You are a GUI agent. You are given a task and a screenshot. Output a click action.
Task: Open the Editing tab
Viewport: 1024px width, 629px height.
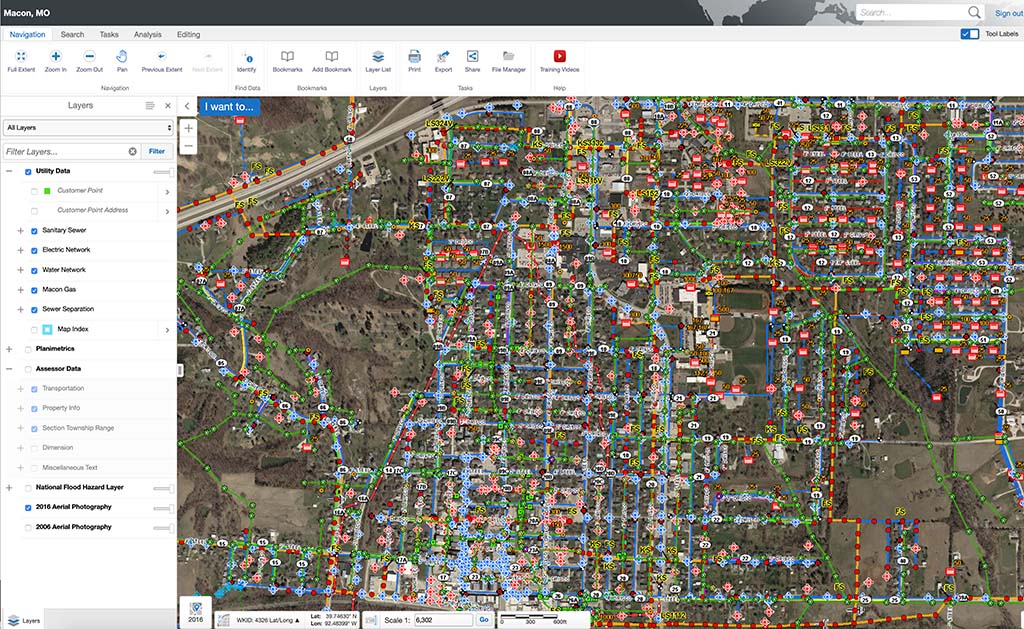click(x=189, y=35)
